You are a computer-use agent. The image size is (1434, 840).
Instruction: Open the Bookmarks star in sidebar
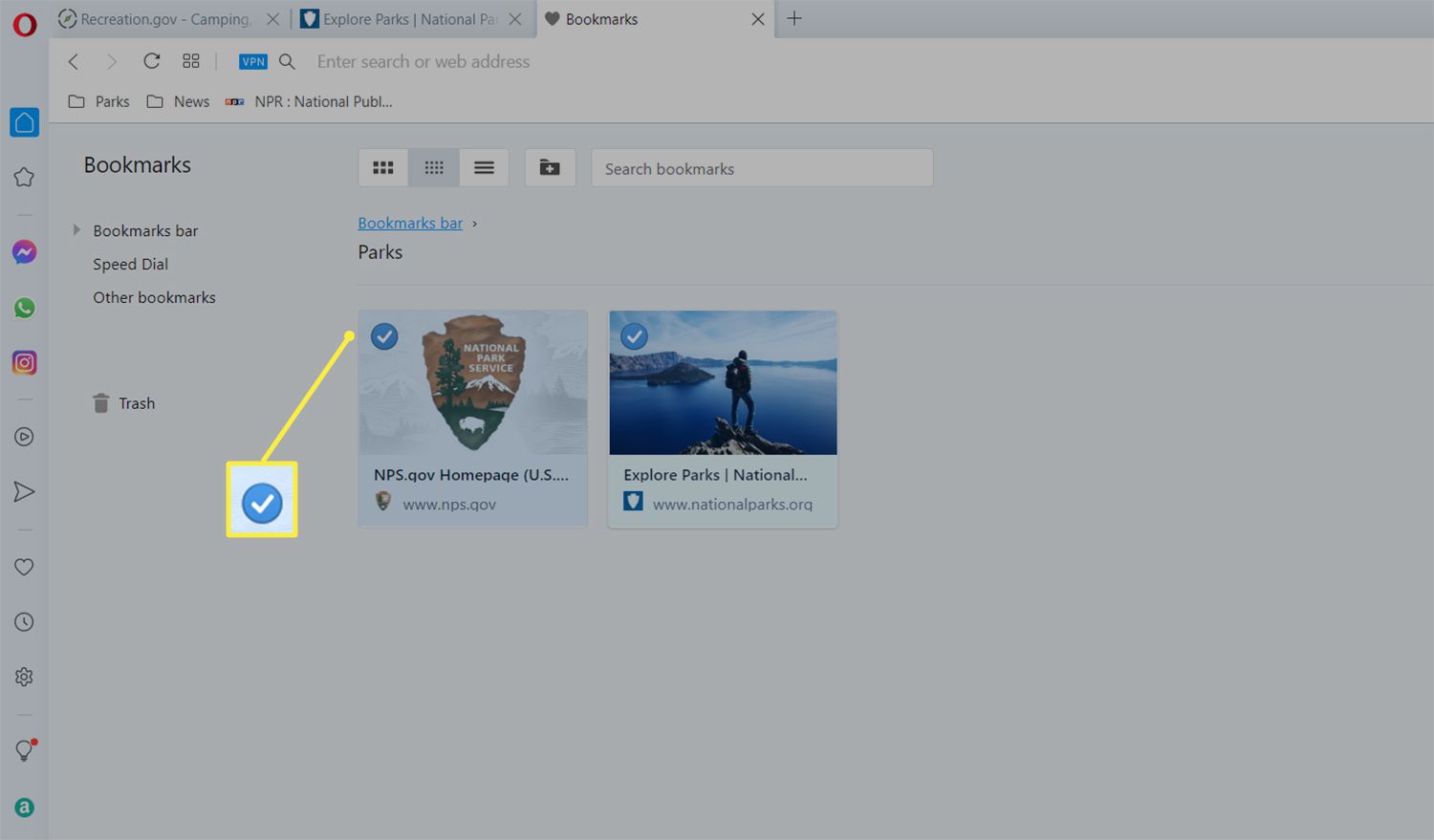click(24, 177)
